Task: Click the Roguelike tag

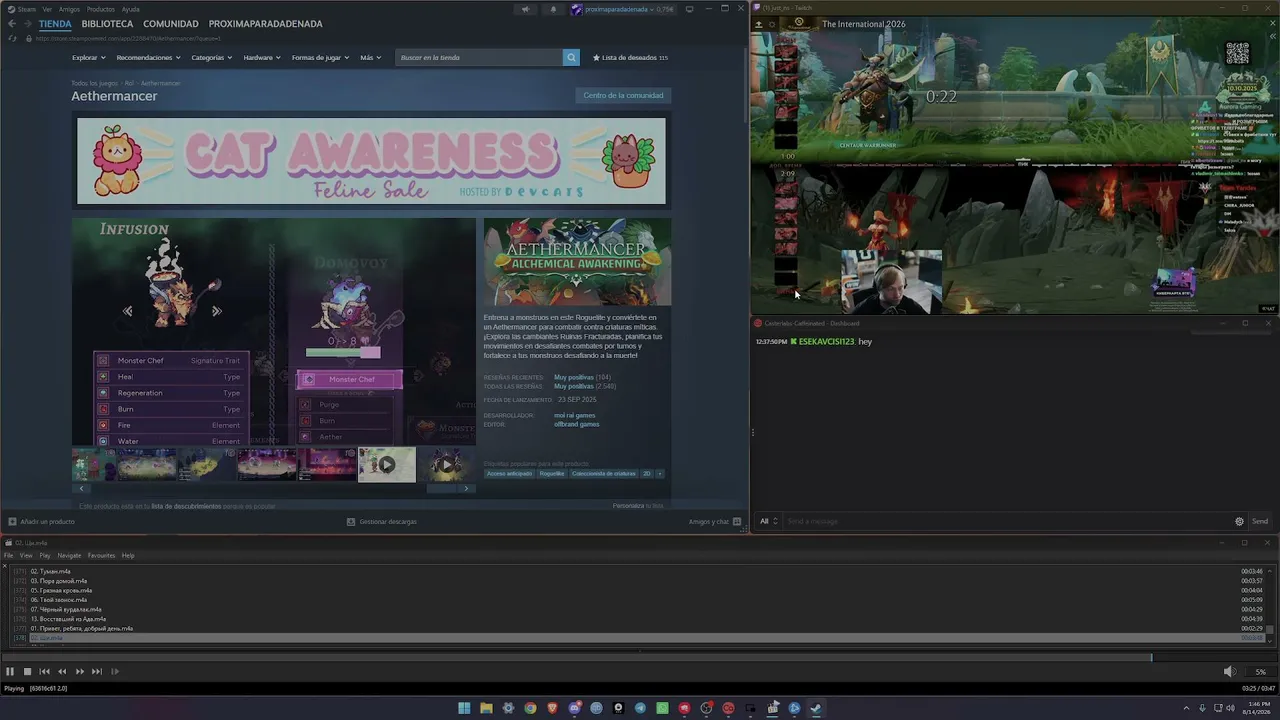Action: click(552, 473)
